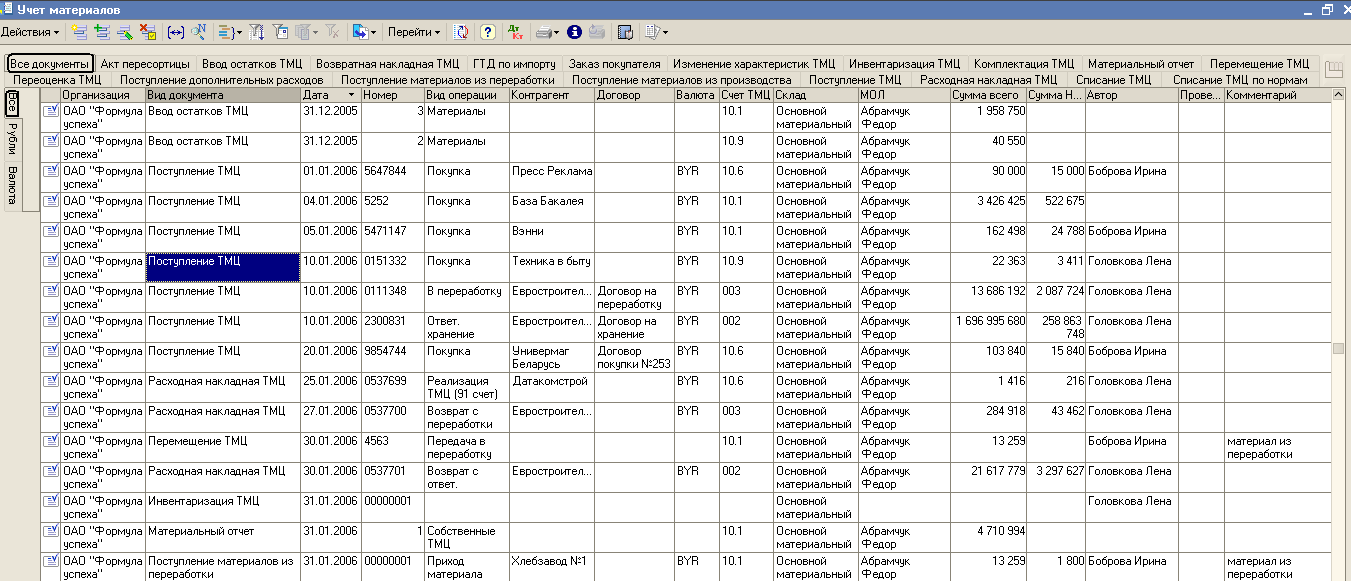The width and height of the screenshot is (1351, 581).
Task: Open help with the question mark icon
Action: pyautogui.click(x=487, y=32)
